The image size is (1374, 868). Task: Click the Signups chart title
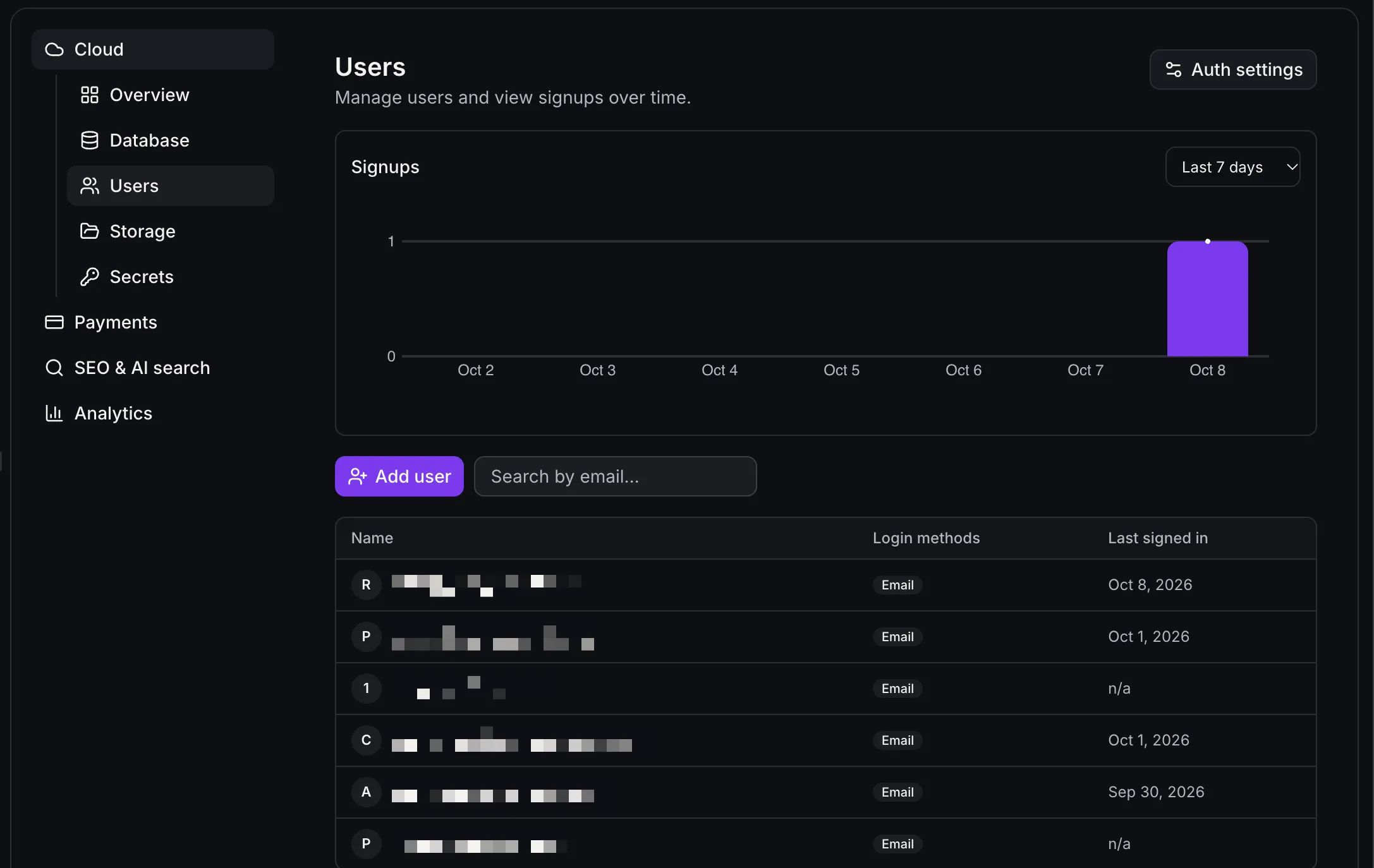[386, 167]
